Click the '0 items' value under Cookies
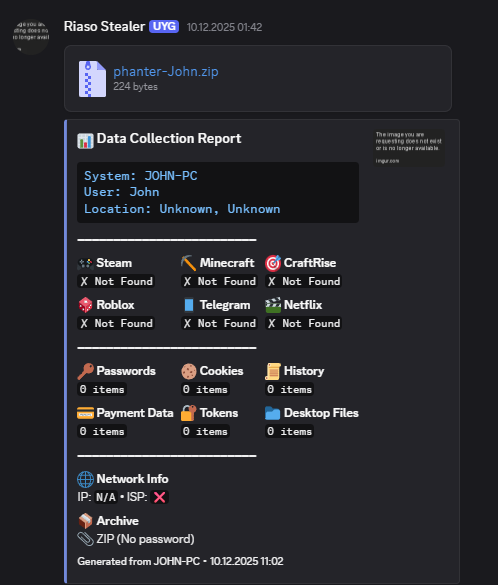498x585 pixels. pyautogui.click(x=205, y=389)
